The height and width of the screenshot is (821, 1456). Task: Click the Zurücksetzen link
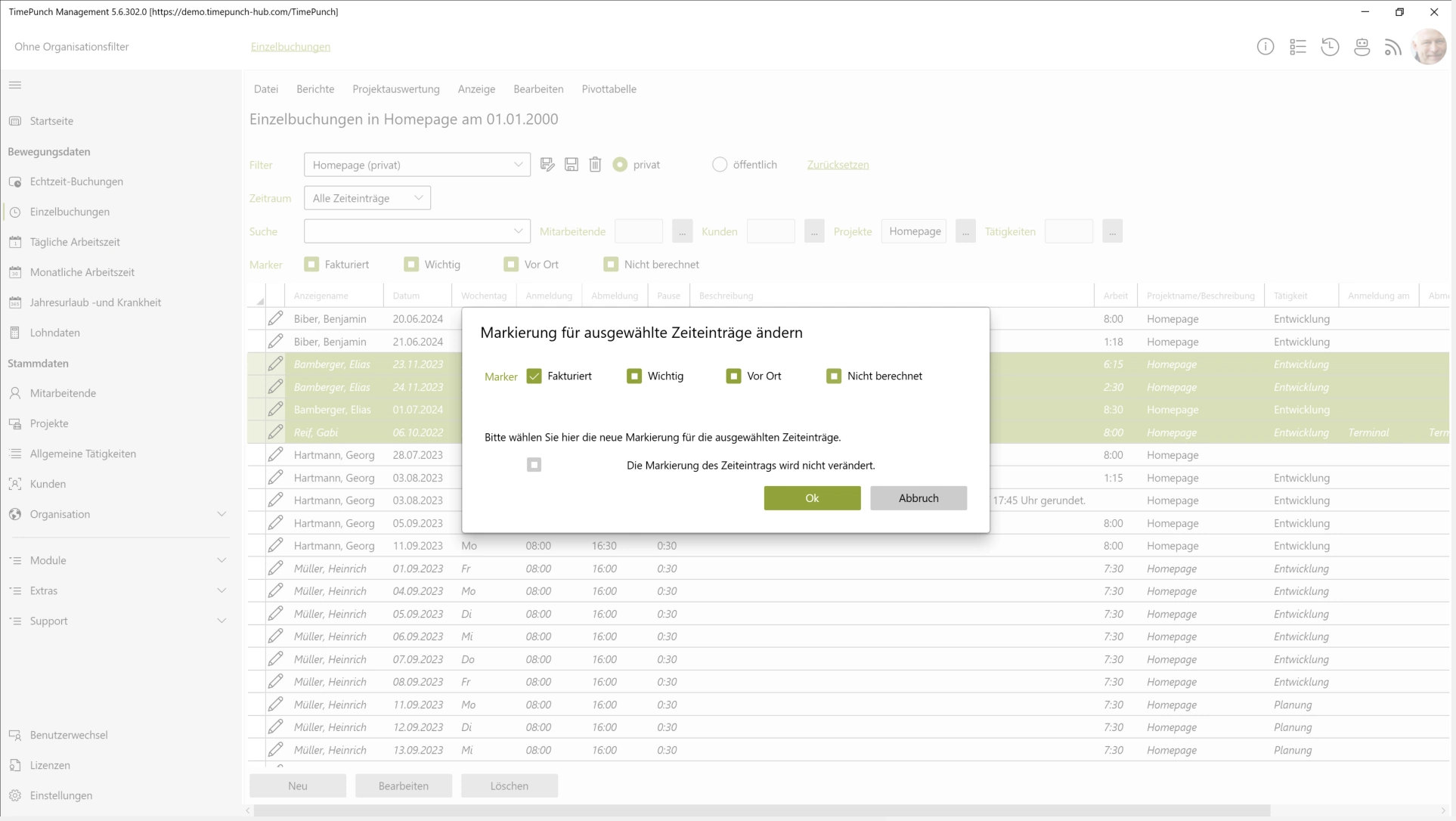838,165
